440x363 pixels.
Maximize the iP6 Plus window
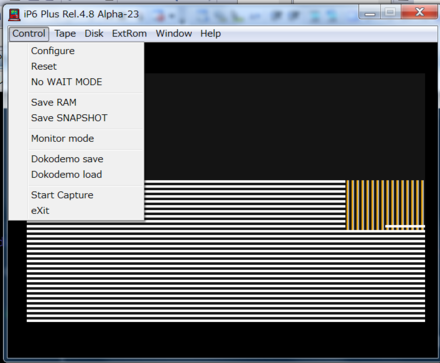coord(390,13)
